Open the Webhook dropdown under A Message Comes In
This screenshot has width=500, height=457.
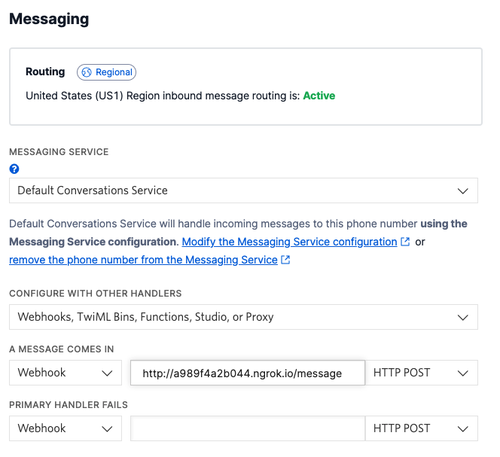tap(65, 373)
